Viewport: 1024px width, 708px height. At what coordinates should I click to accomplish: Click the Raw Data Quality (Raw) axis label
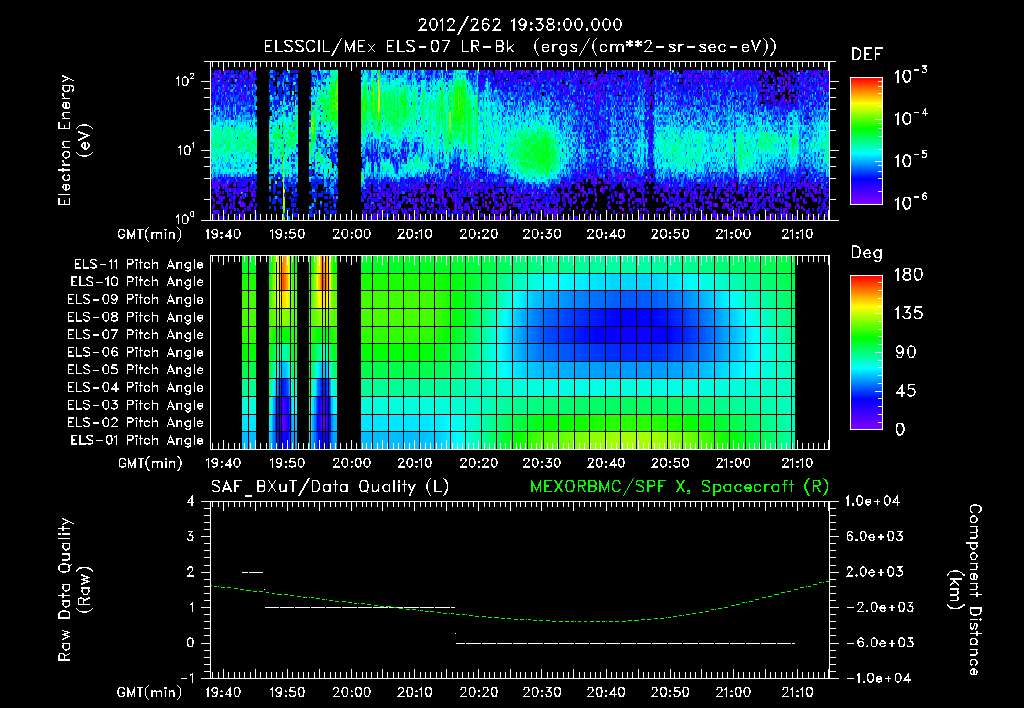pyautogui.click(x=74, y=590)
